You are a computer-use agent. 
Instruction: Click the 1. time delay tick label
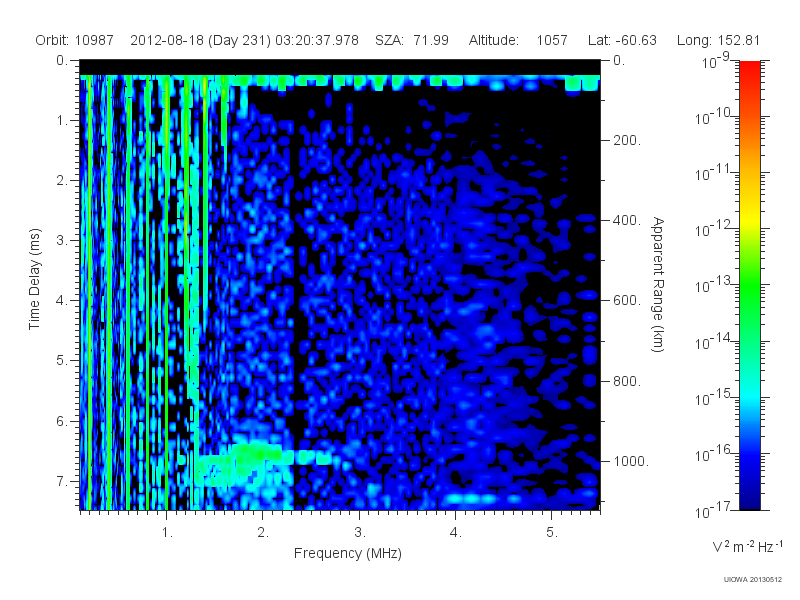click(x=61, y=120)
